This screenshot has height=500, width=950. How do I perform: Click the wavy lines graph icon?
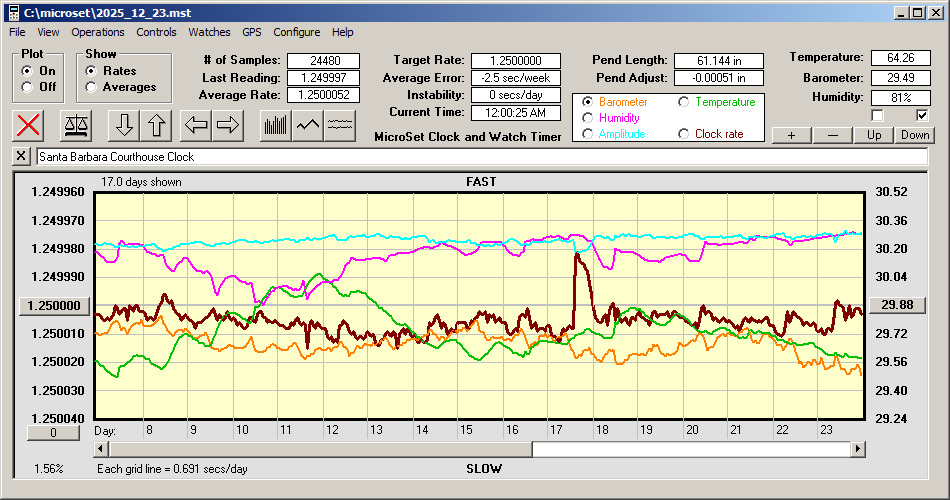click(340, 125)
